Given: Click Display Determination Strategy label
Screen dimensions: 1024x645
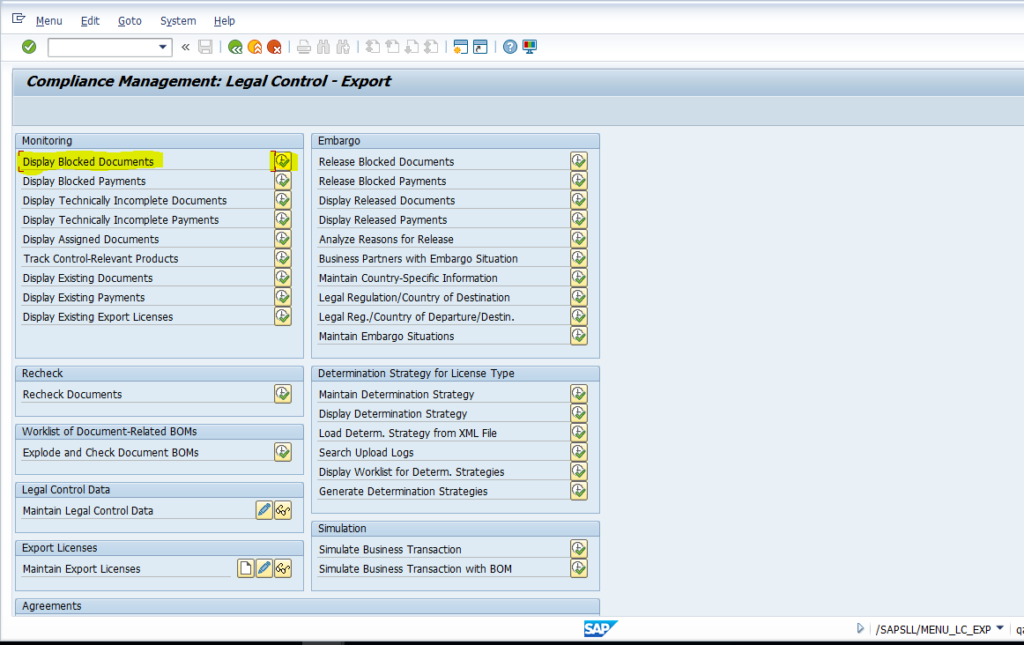Looking at the screenshot, I should pyautogui.click(x=393, y=414).
